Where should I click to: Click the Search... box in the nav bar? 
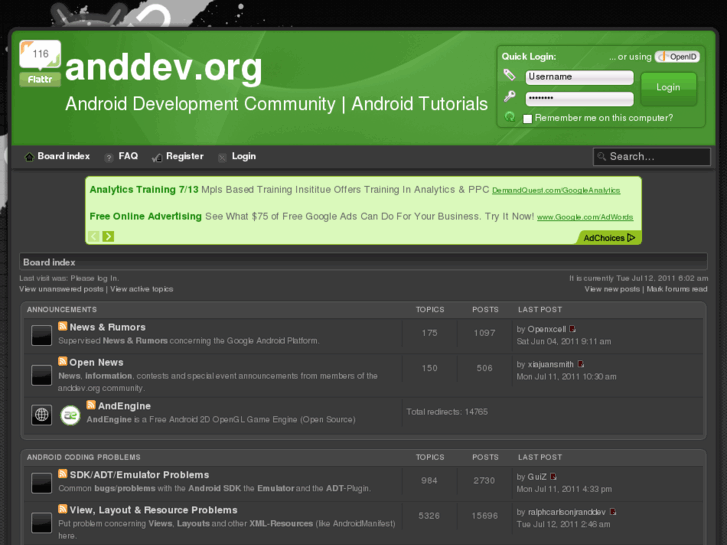pyautogui.click(x=651, y=157)
